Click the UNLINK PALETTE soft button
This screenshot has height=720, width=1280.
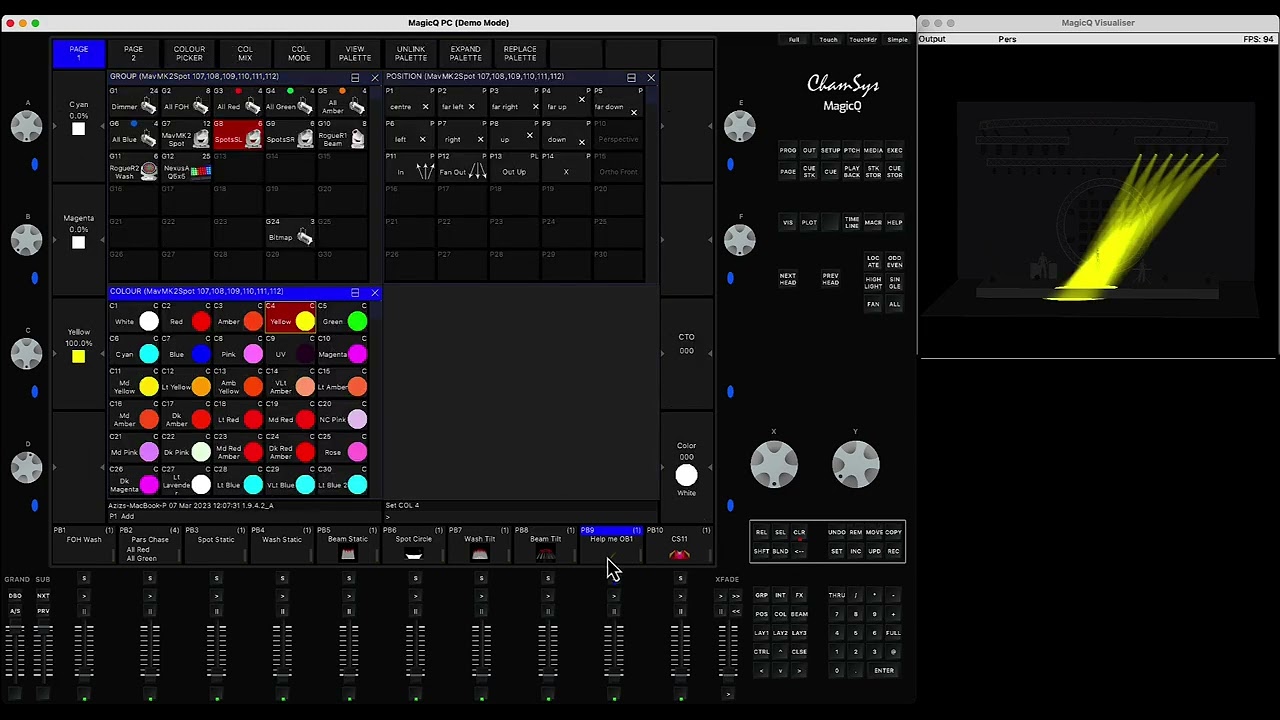[410, 53]
